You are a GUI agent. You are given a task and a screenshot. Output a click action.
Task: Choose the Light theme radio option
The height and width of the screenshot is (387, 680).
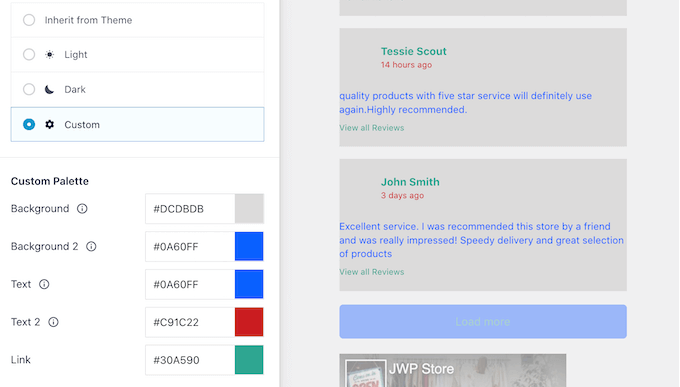29,54
